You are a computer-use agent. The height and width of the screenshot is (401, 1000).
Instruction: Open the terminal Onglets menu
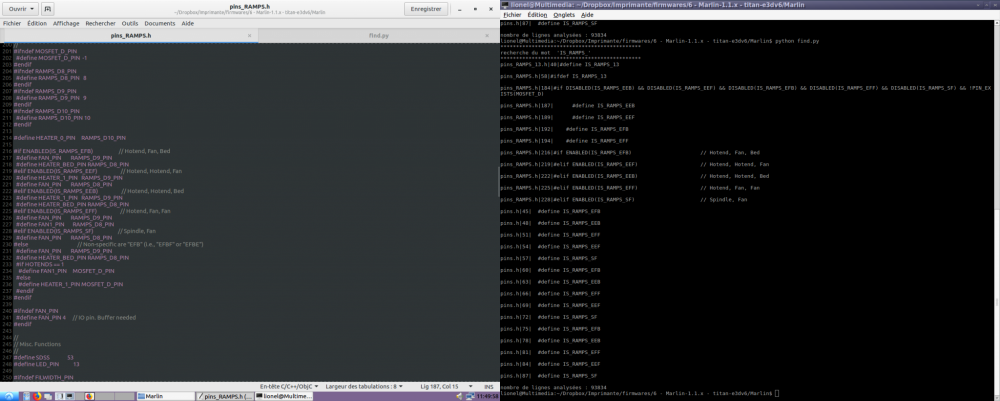(564, 15)
